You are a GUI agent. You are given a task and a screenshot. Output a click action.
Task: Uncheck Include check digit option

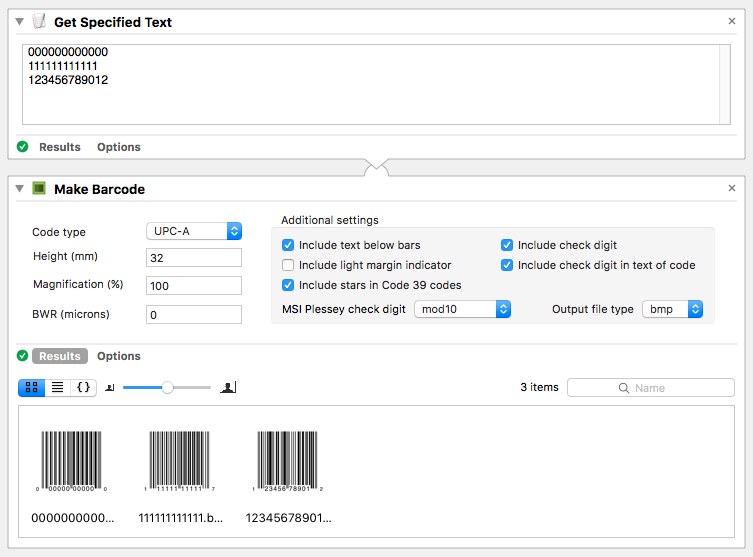click(507, 245)
